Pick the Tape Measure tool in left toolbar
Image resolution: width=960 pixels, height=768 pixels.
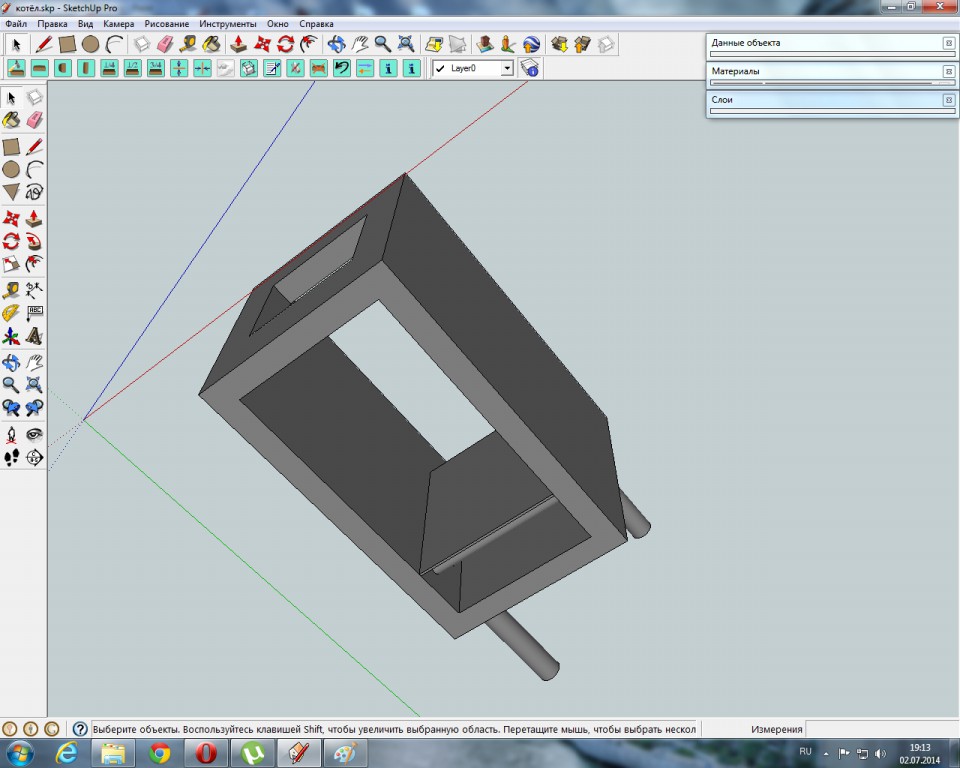(11, 290)
